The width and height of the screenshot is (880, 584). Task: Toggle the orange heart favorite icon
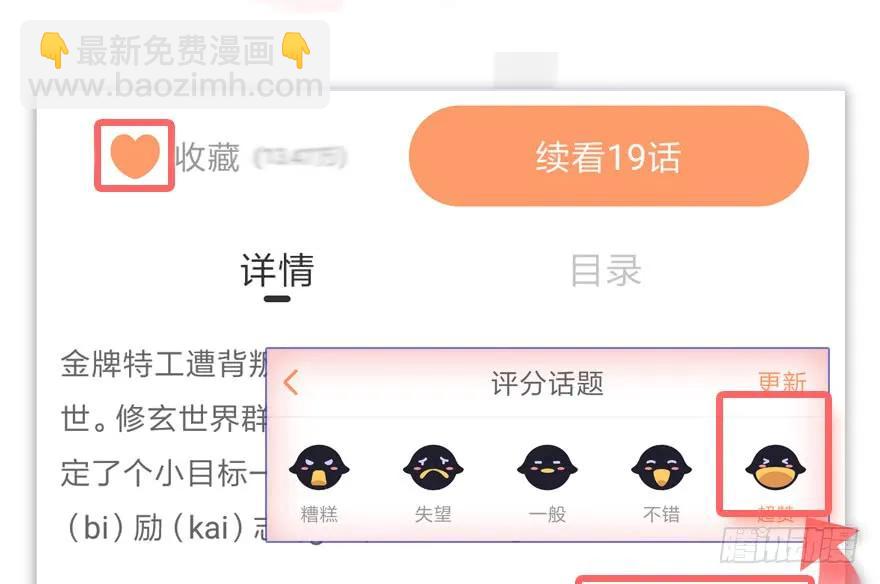pyautogui.click(x=135, y=155)
